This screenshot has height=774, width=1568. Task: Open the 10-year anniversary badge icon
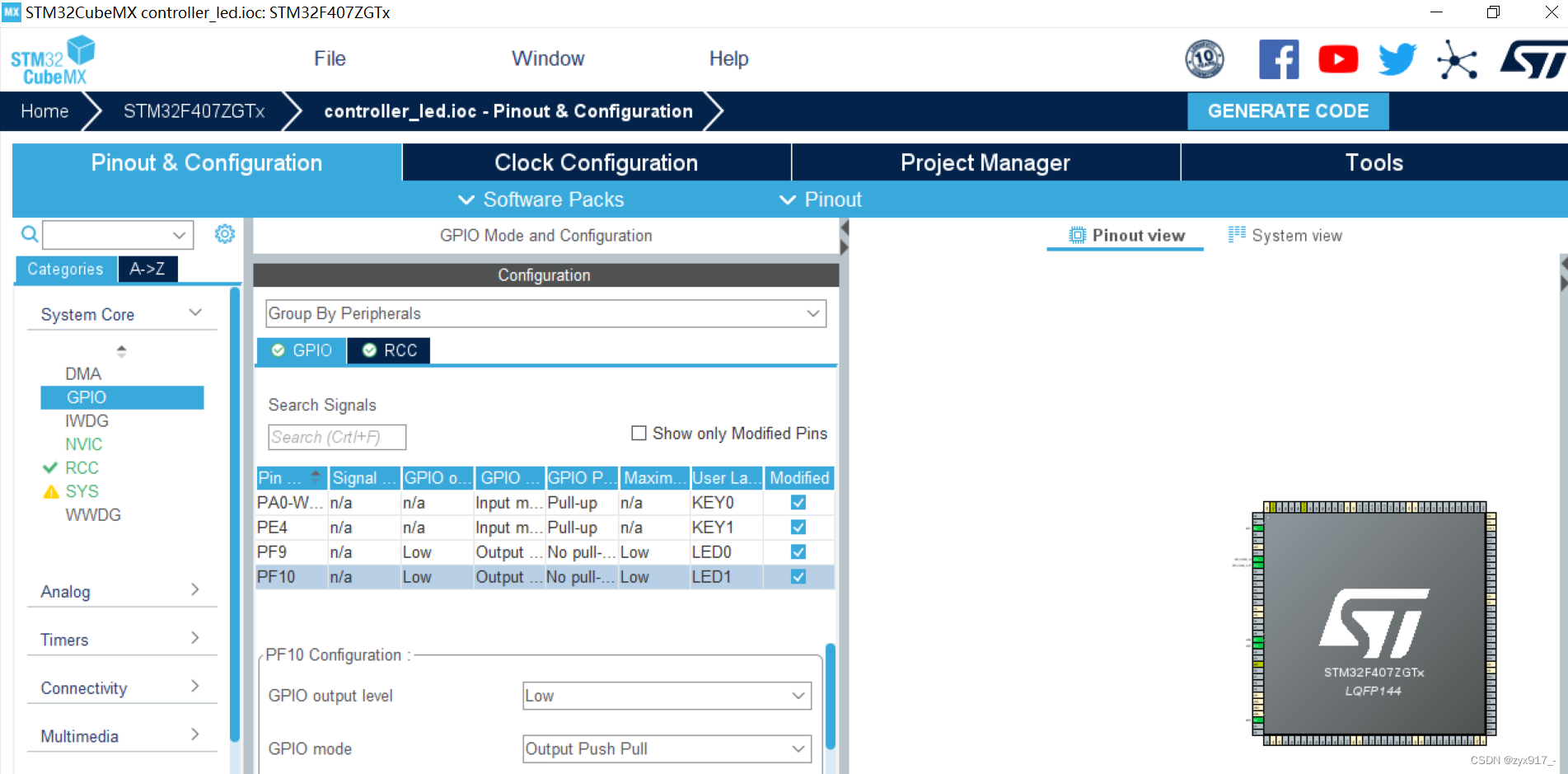[1205, 59]
